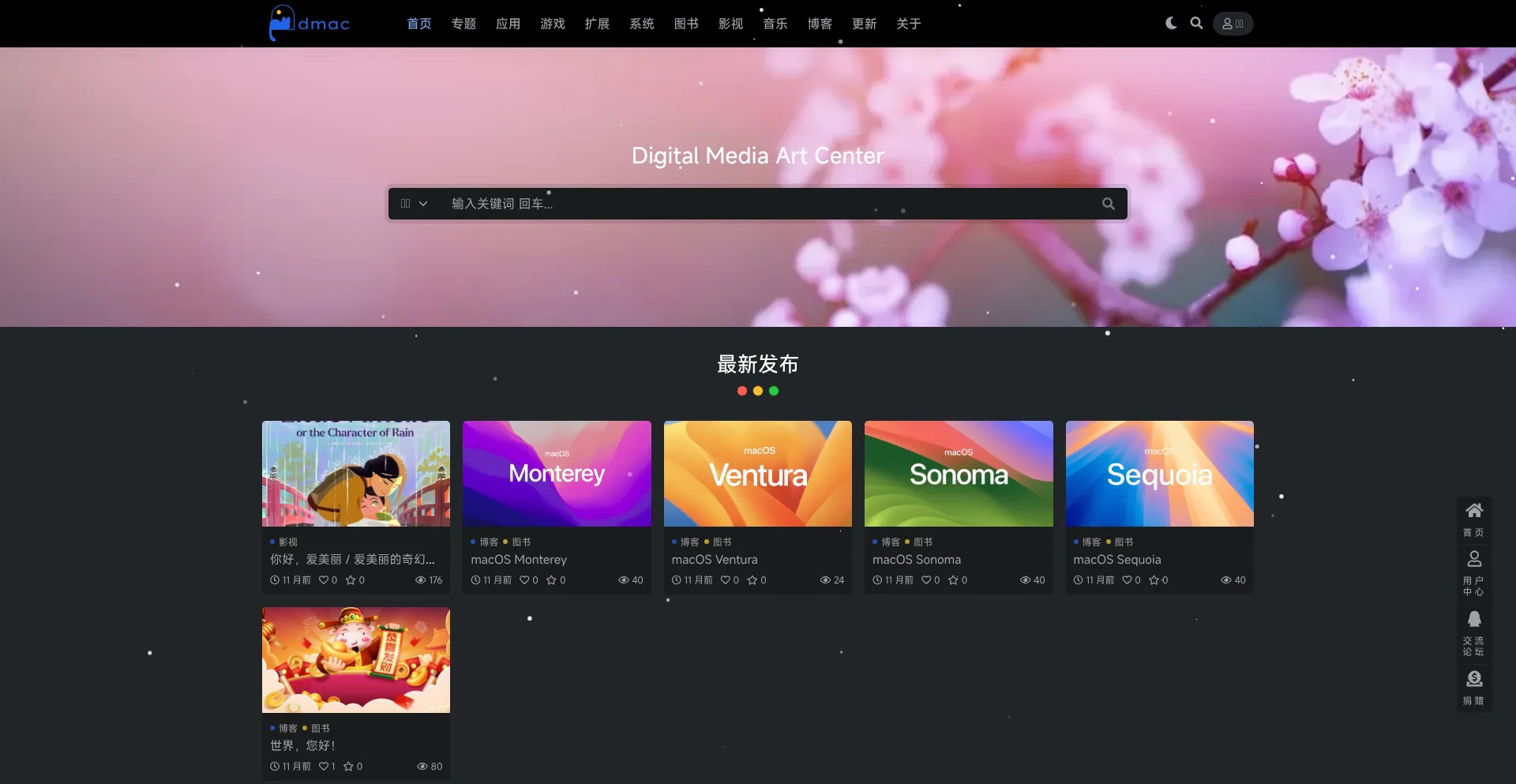Open the Character of Rain thumbnail

pos(356,474)
